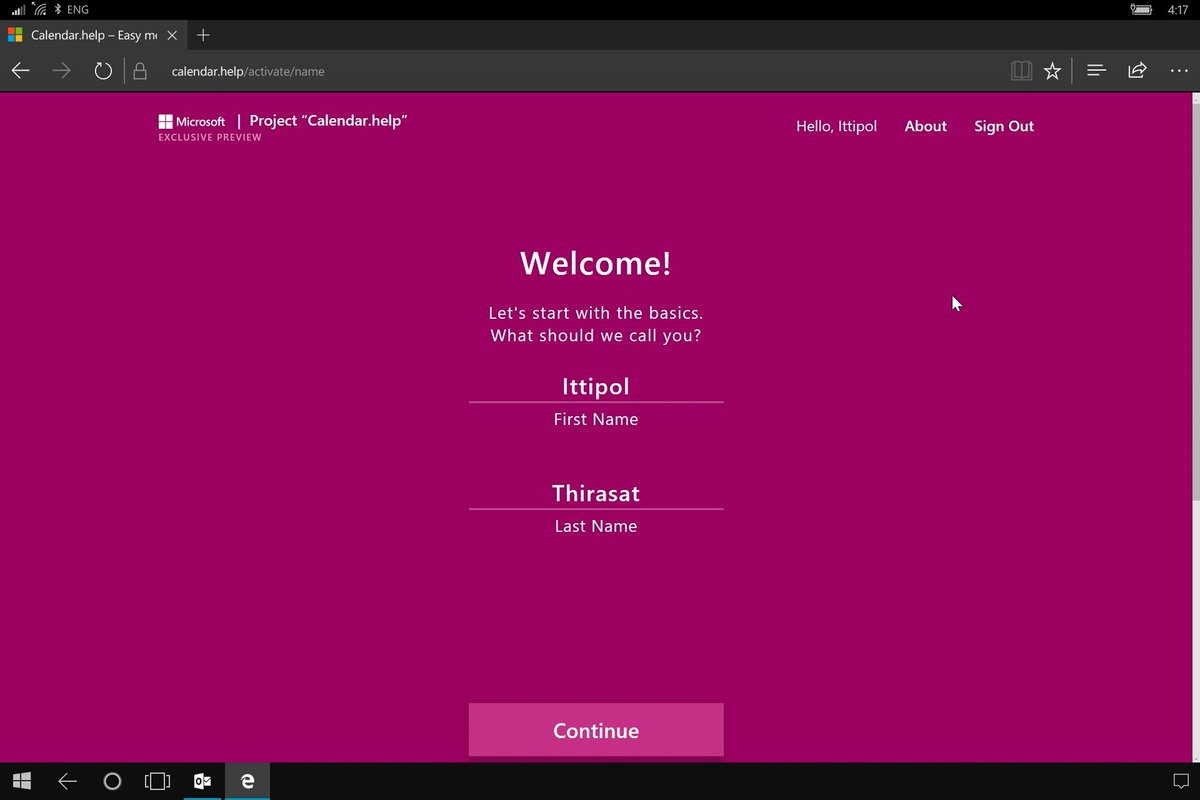Open Task View on the taskbar
1200x800 pixels.
[157, 781]
